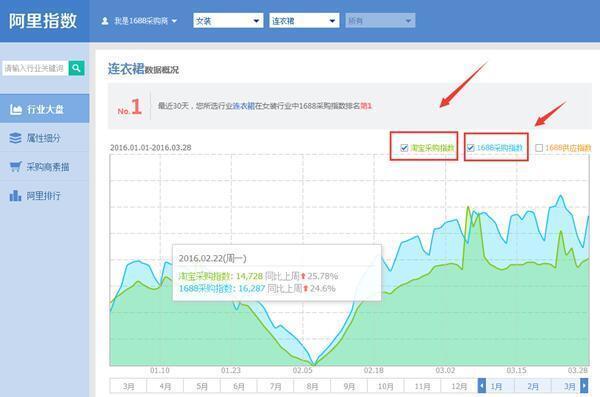Viewport: 600px width, 397px height.
Task: Select 3月 at timeline start
Action: pyautogui.click(x=128, y=386)
